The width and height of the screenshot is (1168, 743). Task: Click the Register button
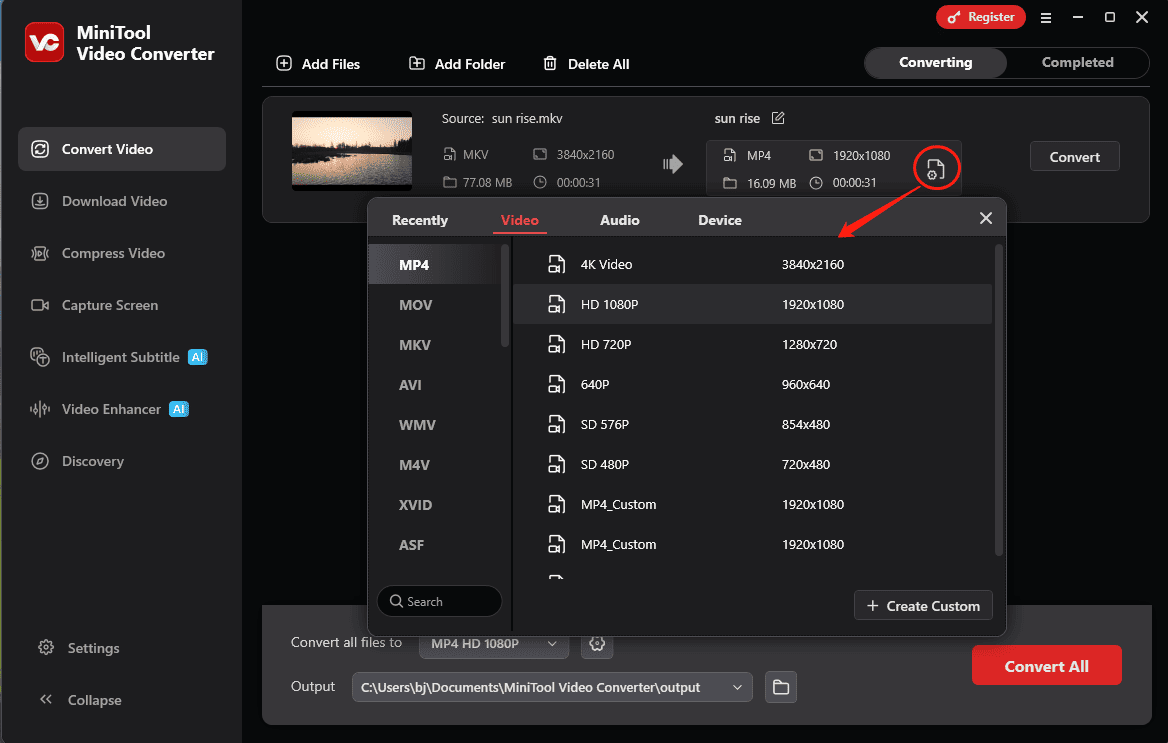pyautogui.click(x=980, y=17)
